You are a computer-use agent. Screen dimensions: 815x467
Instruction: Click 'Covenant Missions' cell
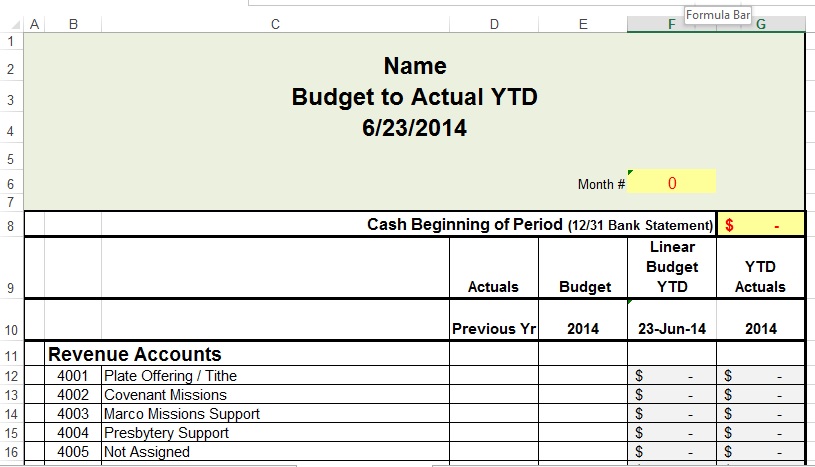(x=275, y=395)
